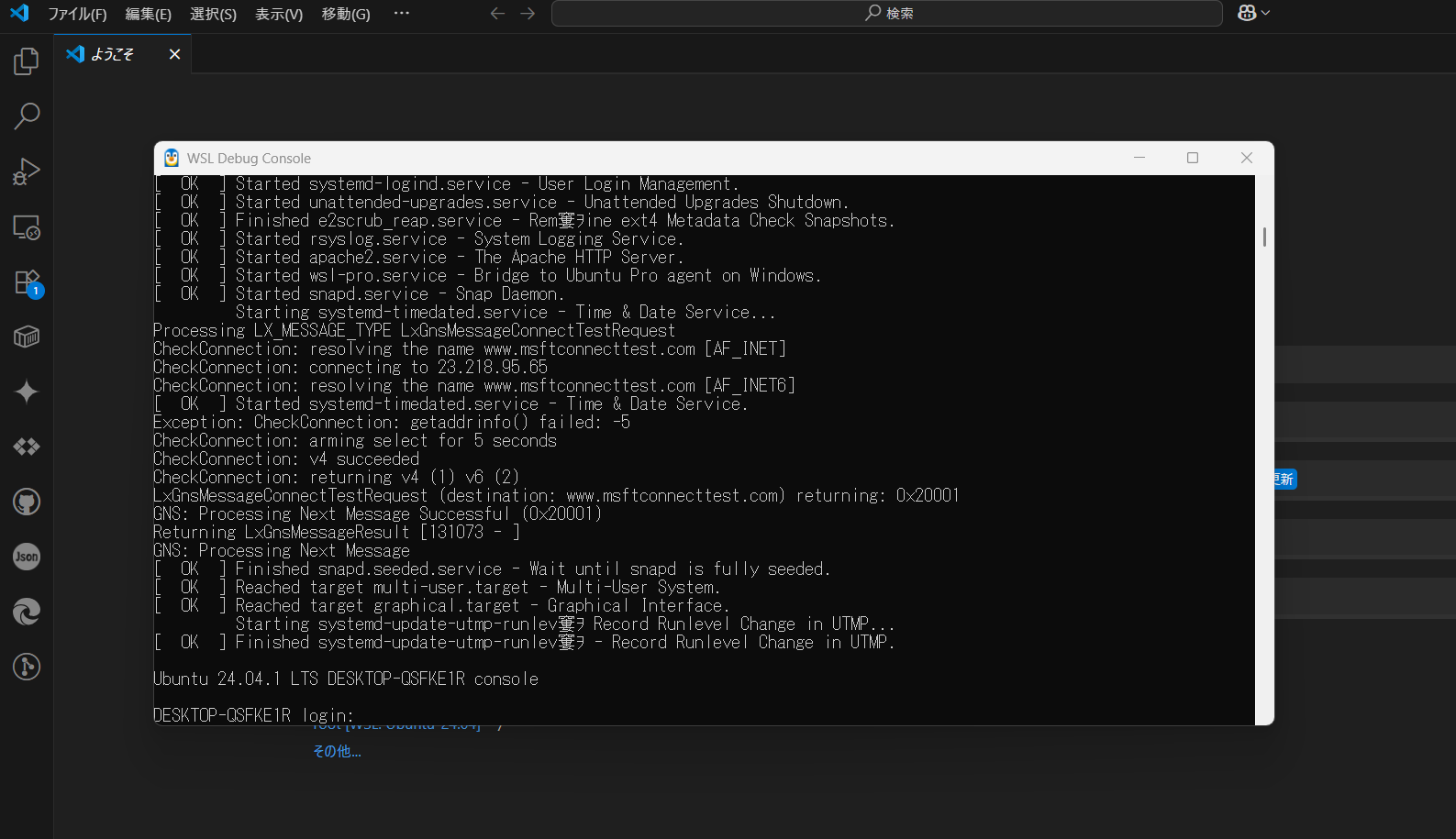Click 'Returning LxGnsMessageResult' line
This screenshot has width=1456, height=839.
(x=337, y=532)
